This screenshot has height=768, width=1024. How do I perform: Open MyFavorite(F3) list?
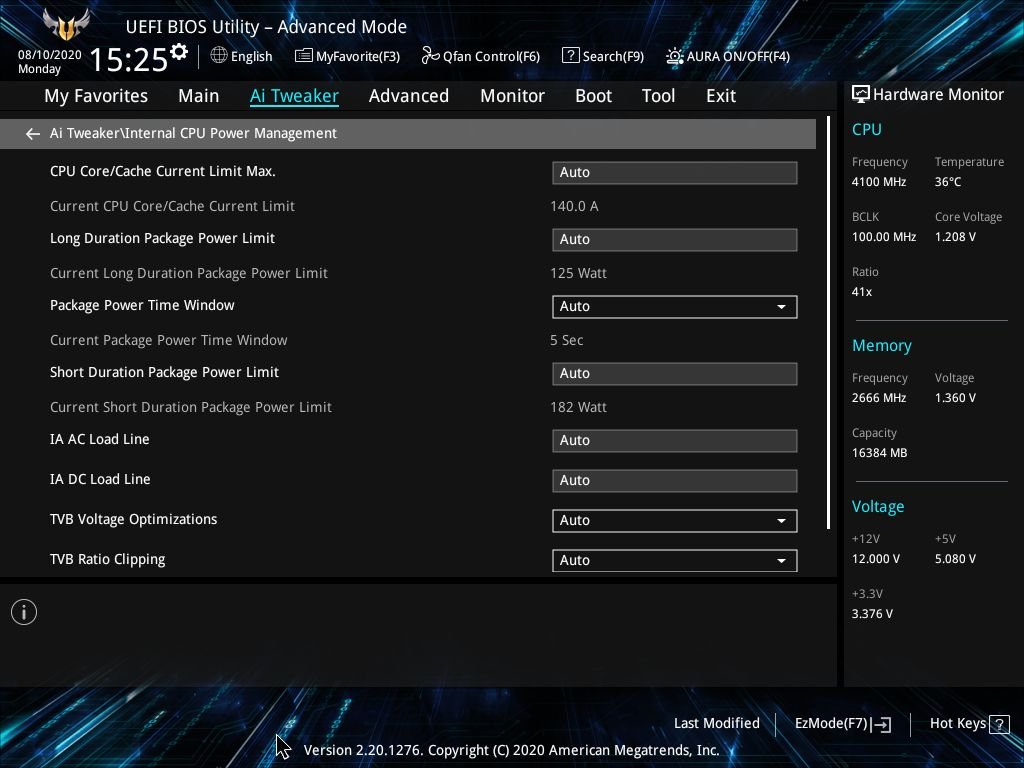[x=347, y=56]
